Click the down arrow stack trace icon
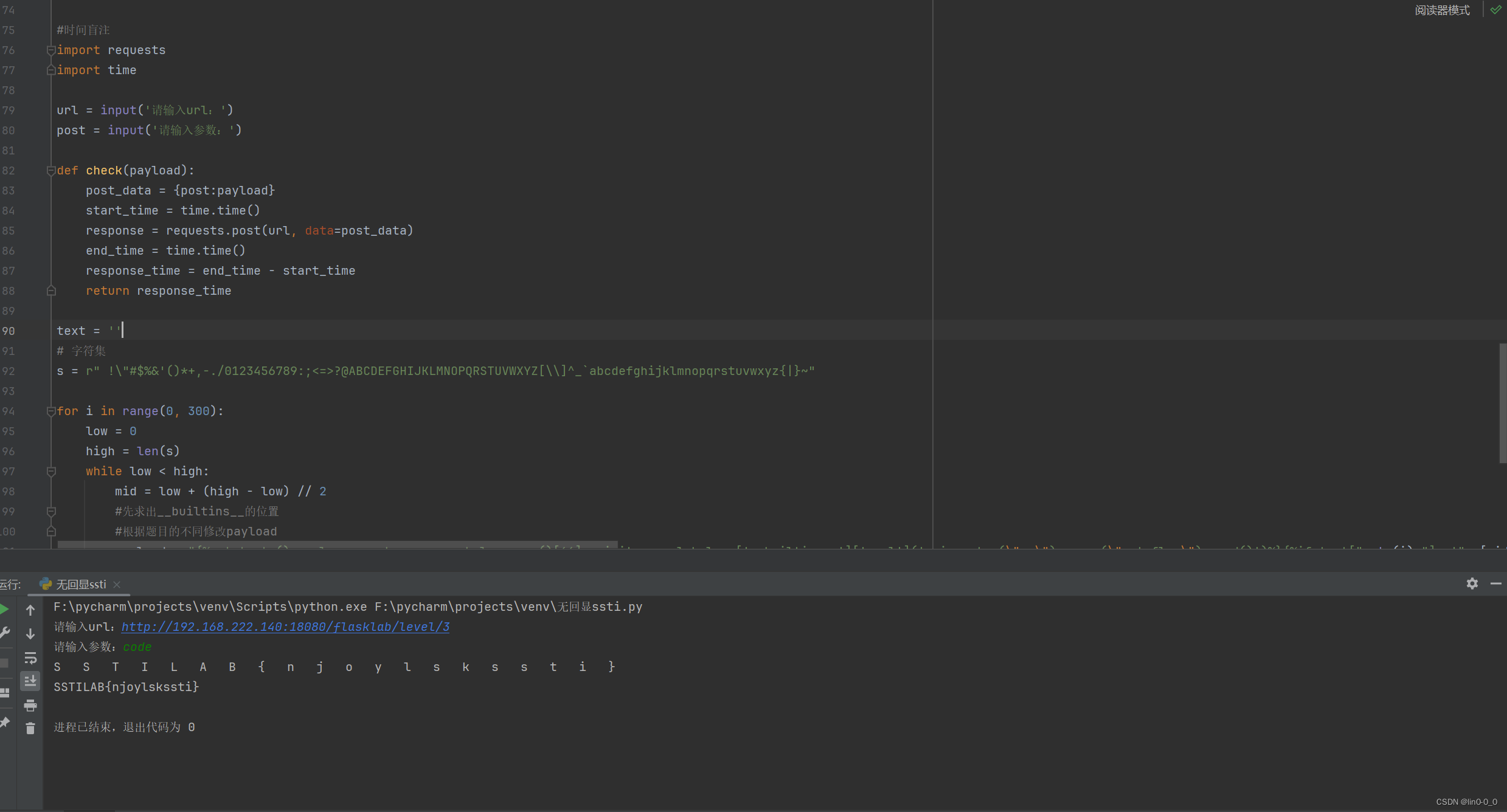The image size is (1507, 812). coord(30,634)
